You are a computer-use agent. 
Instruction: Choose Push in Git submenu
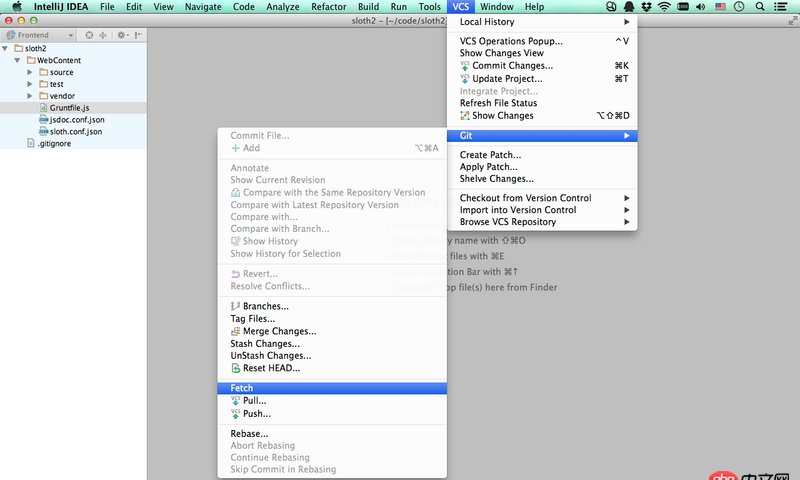(x=332, y=414)
